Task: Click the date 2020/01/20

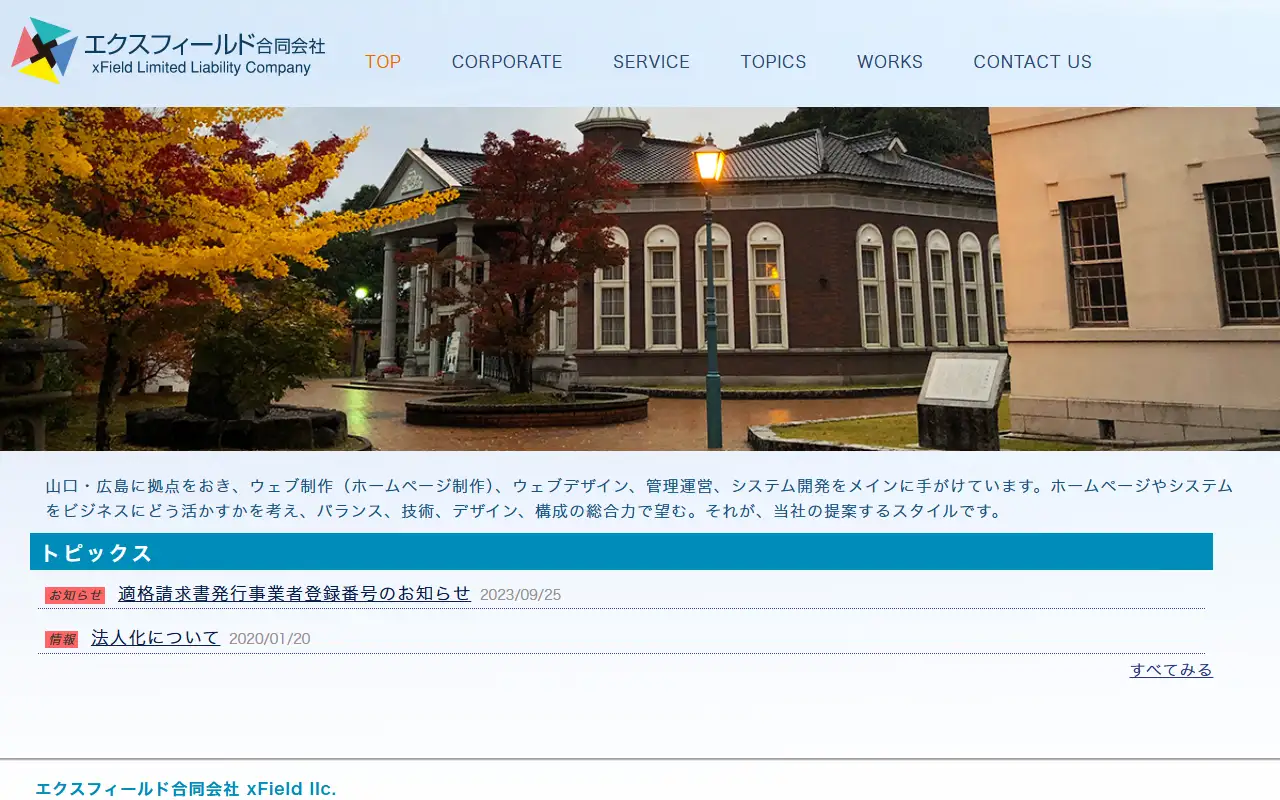Action: pos(269,639)
